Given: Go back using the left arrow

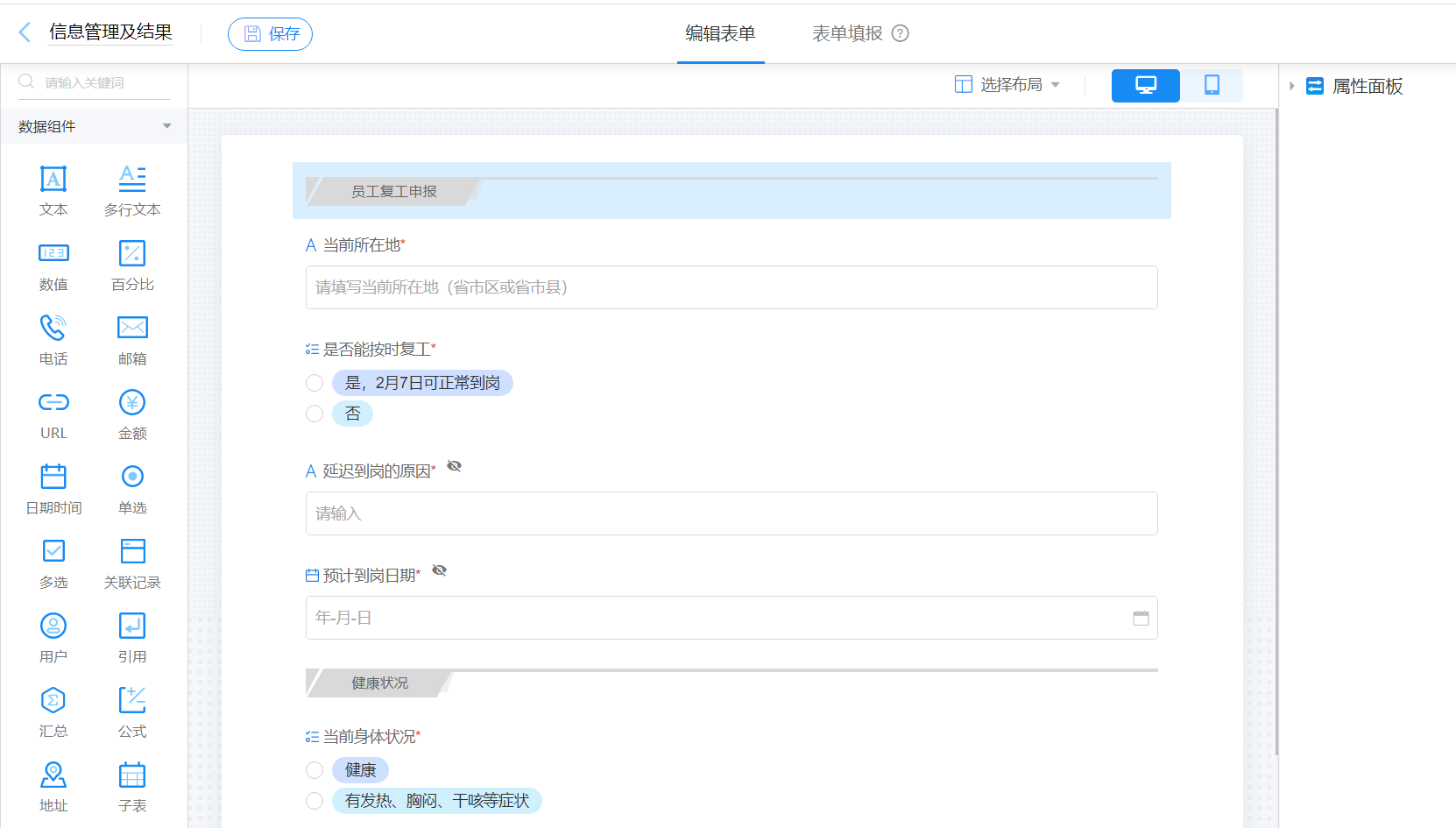Looking at the screenshot, I should [25, 32].
